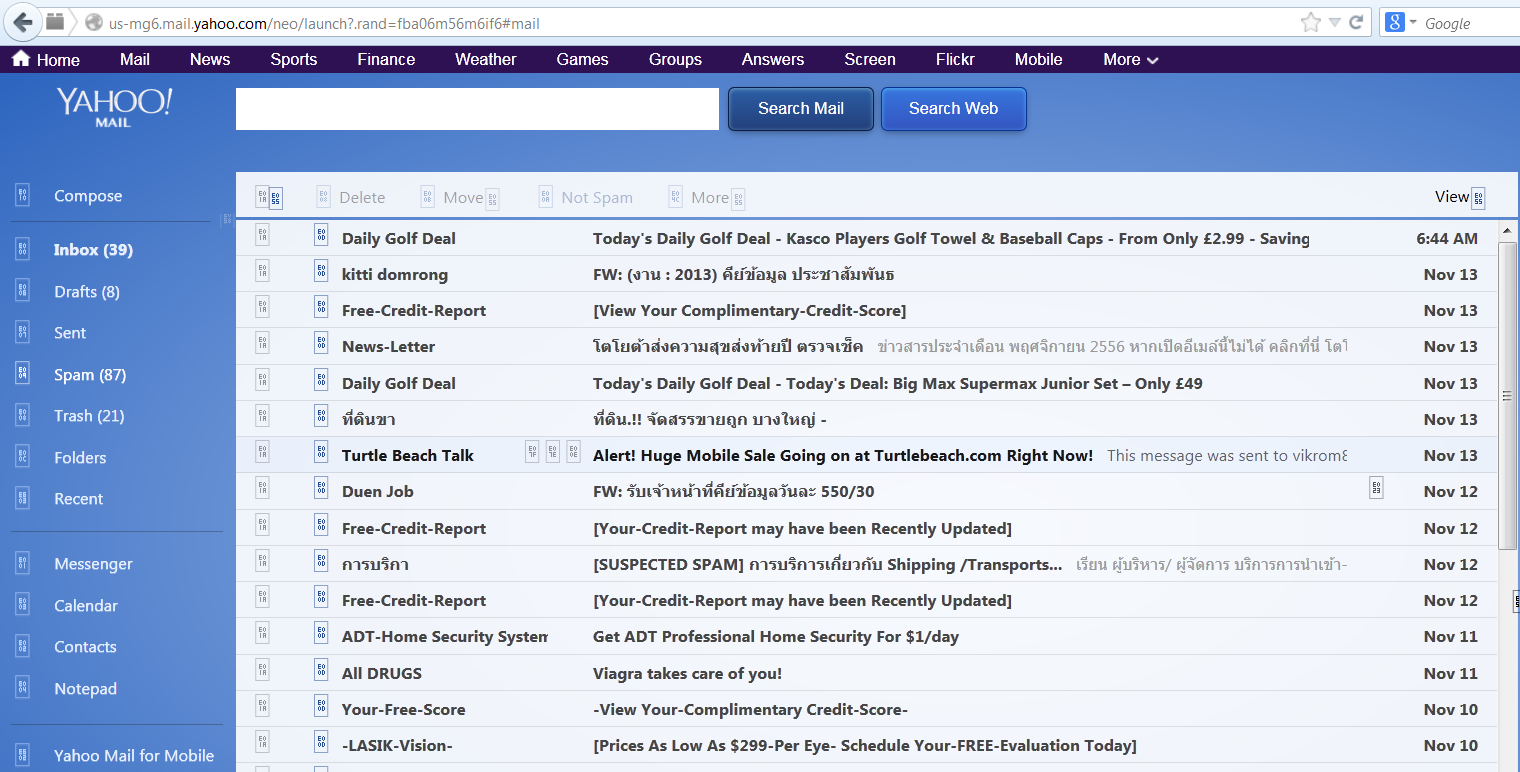Click the Yahoo search input field
This screenshot has width=1520, height=772.
[477, 109]
